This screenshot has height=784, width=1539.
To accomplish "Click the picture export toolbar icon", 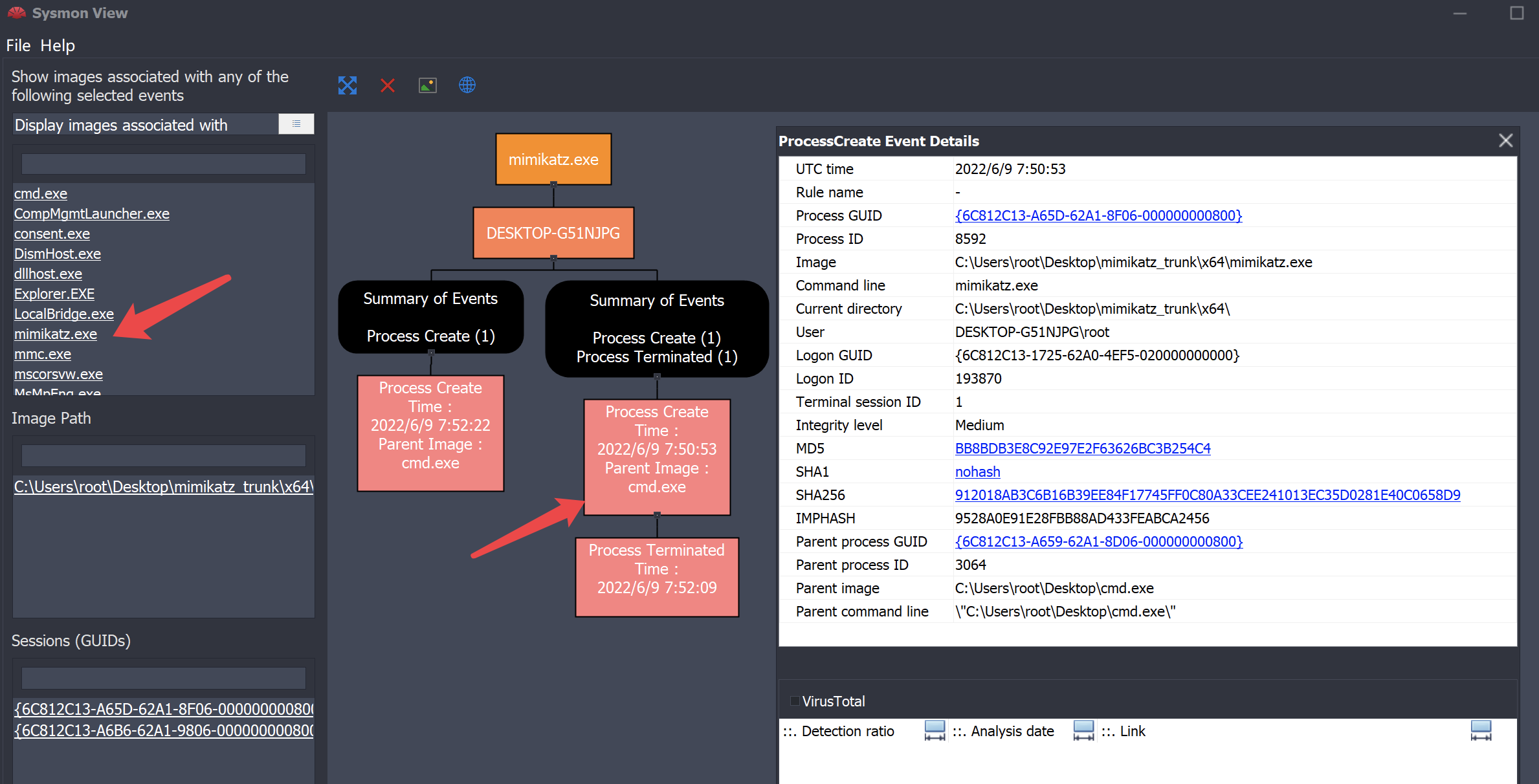I will tap(428, 85).
